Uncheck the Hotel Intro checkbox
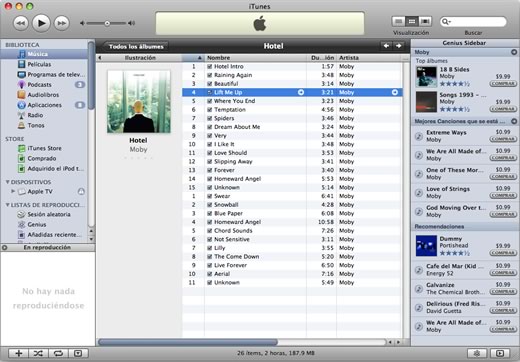The width and height of the screenshot is (520, 362). (x=210, y=67)
